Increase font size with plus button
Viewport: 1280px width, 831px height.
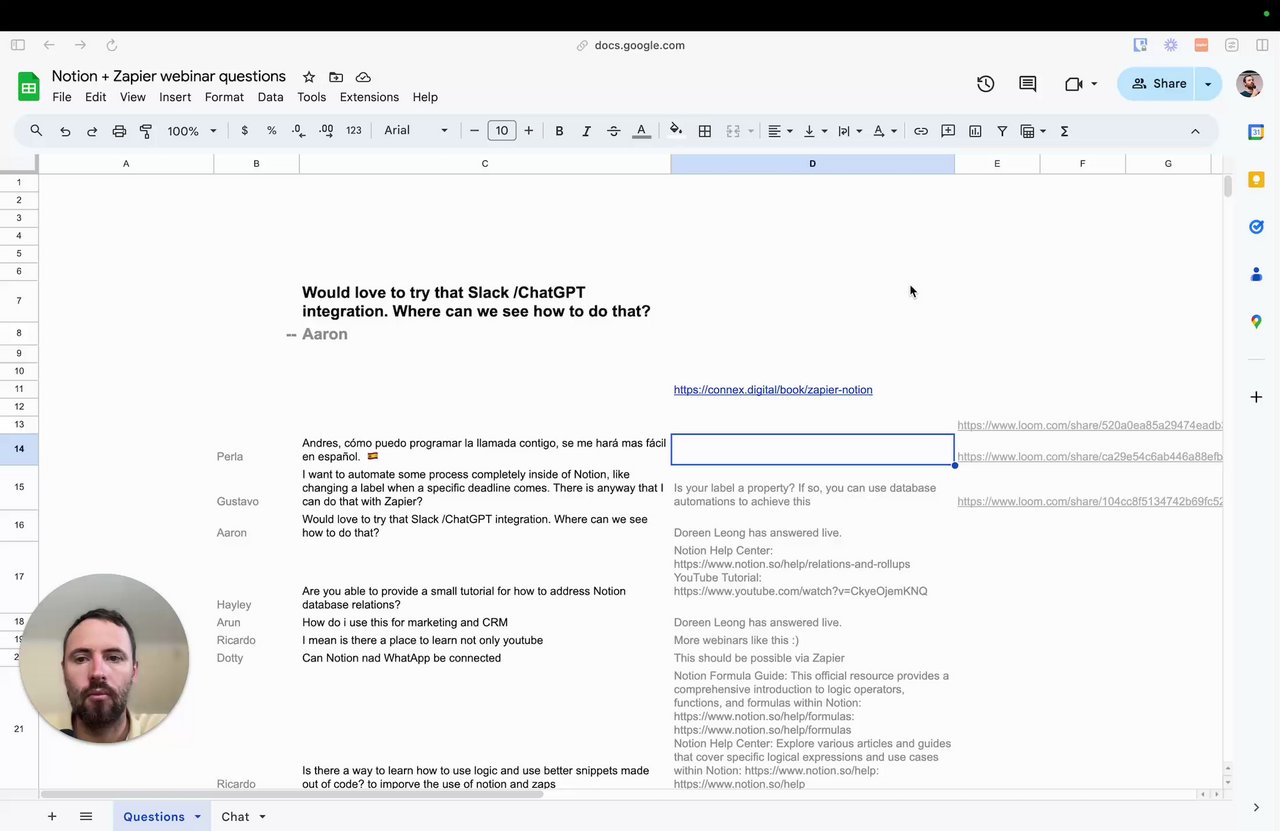coord(529,131)
